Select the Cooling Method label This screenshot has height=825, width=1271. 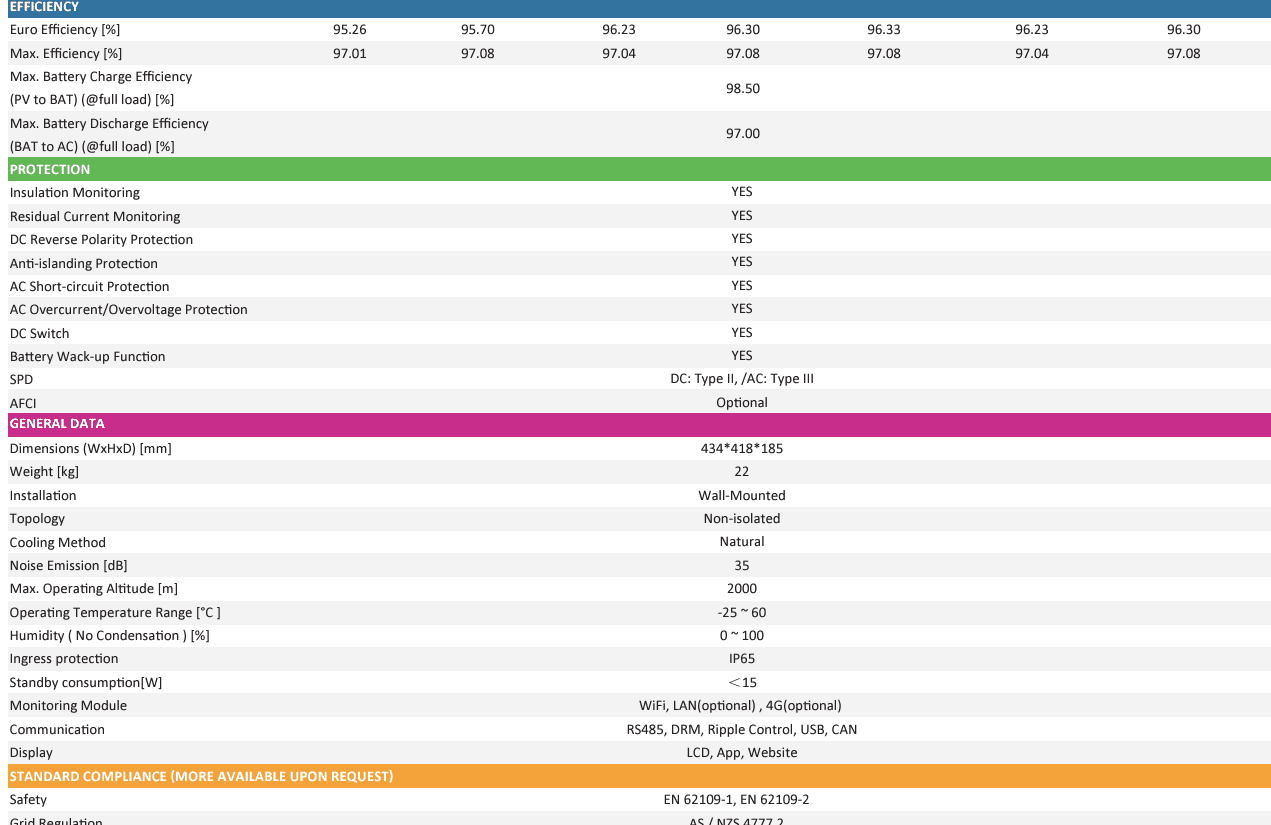pyautogui.click(x=58, y=542)
